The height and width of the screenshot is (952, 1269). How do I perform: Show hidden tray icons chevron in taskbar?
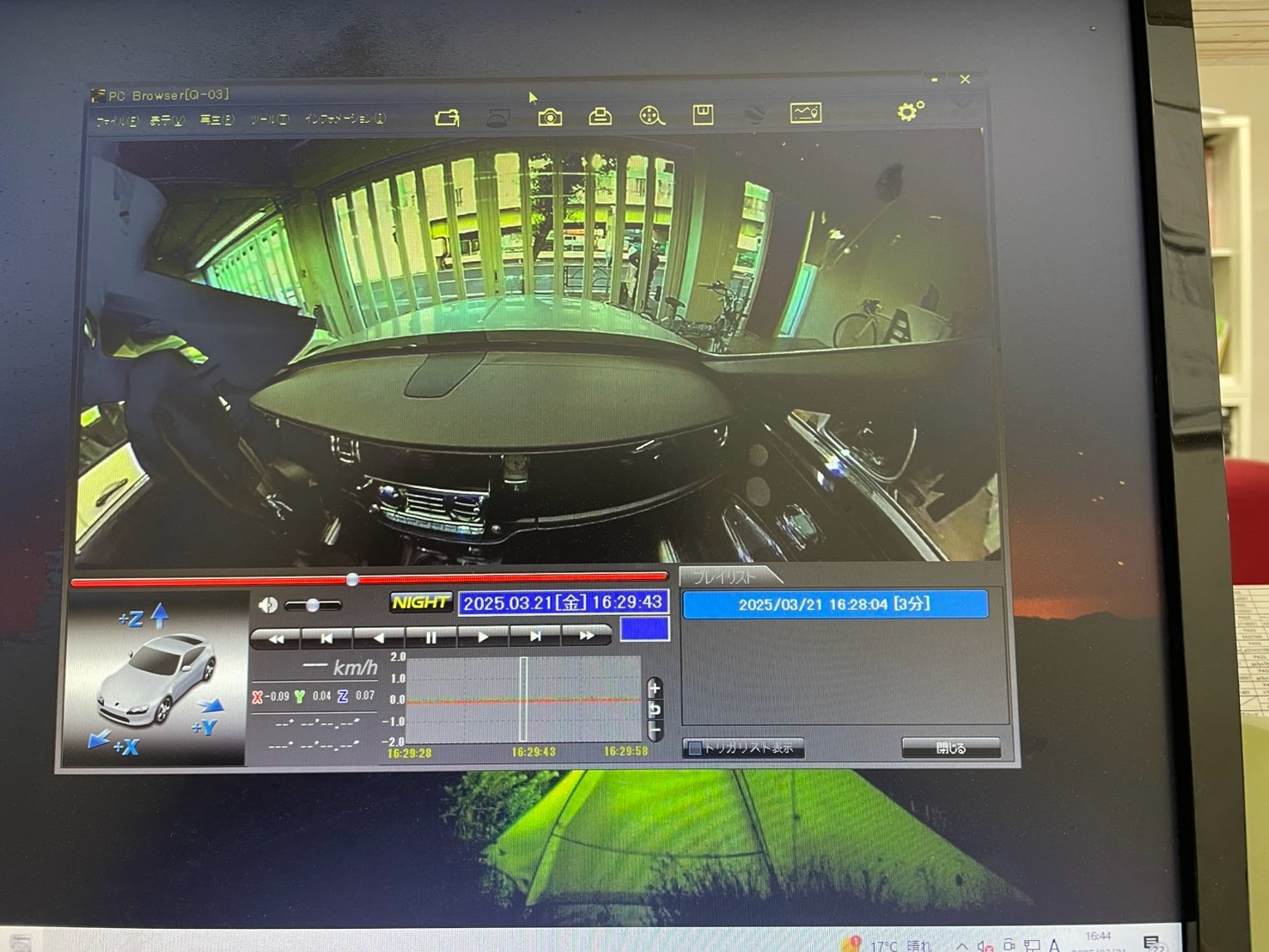tap(962, 946)
